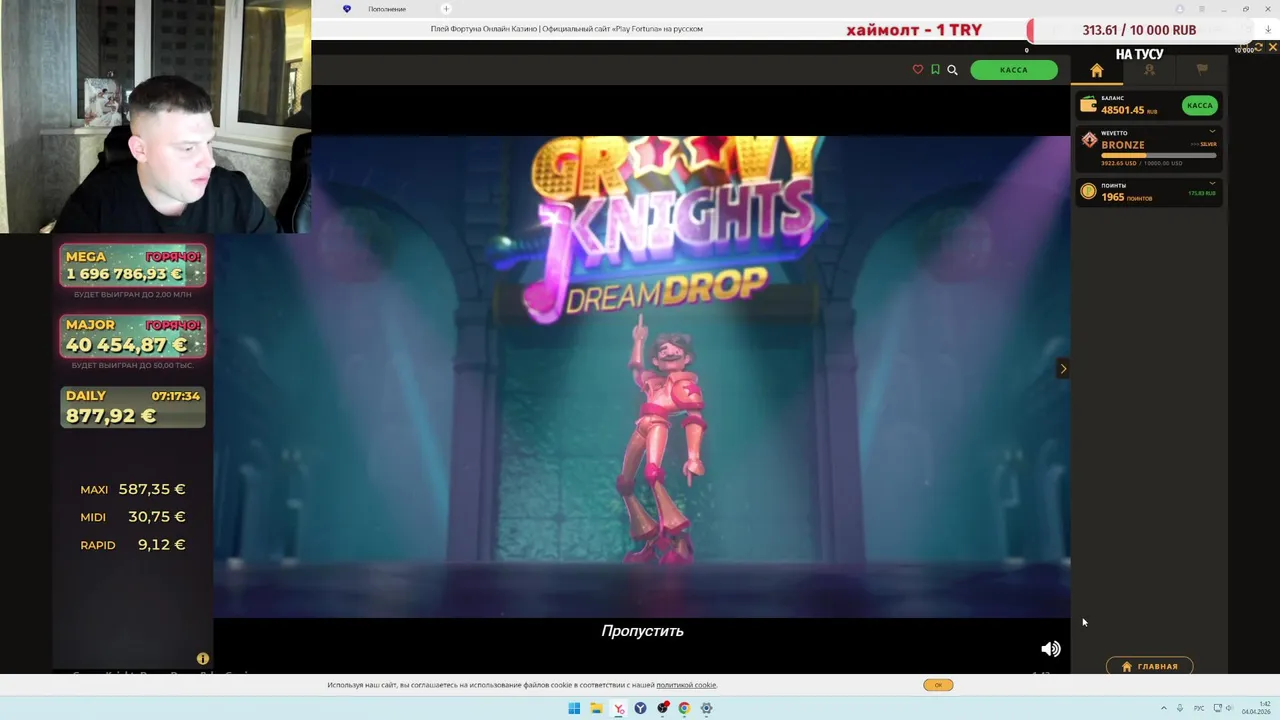Open Settings gear in taskbar
The image size is (1280, 720).
[x=706, y=708]
